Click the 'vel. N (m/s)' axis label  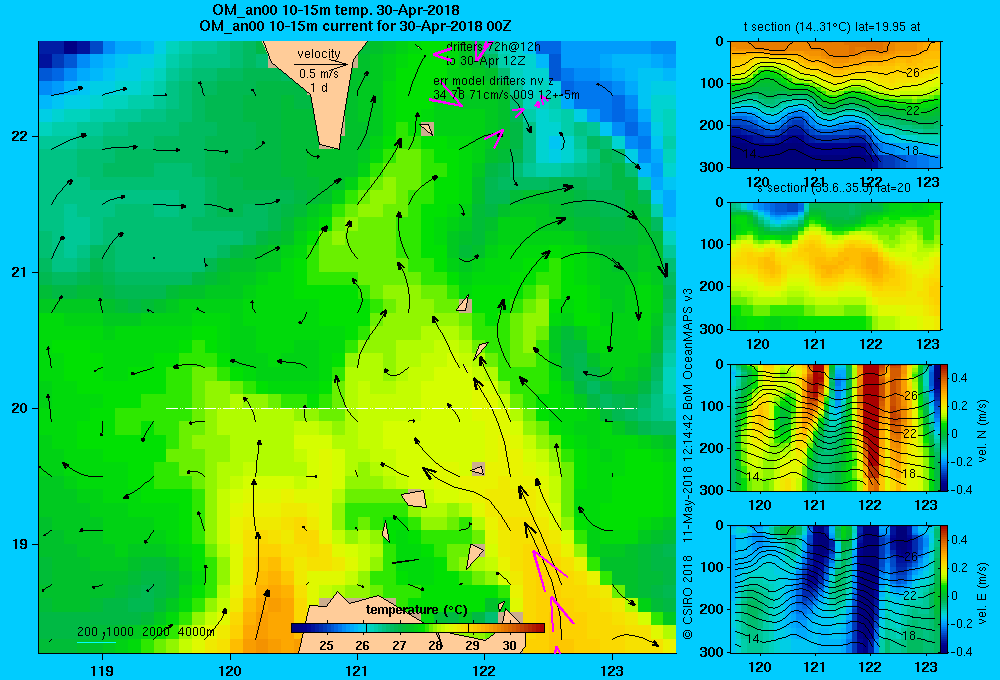[982, 431]
